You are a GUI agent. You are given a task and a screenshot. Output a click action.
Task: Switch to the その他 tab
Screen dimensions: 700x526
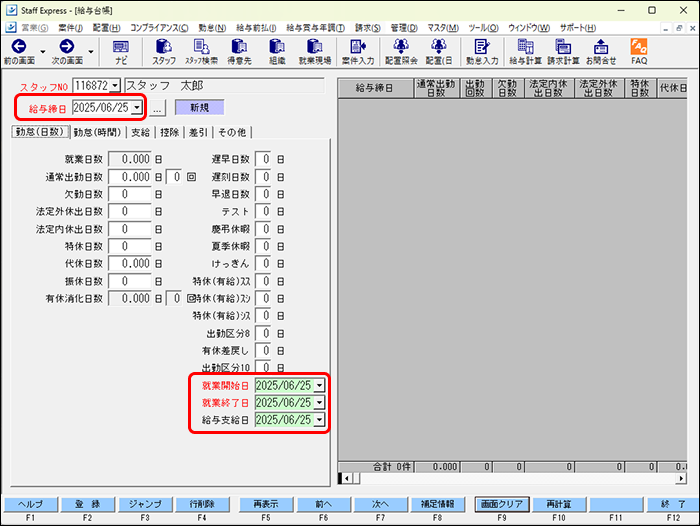click(232, 133)
